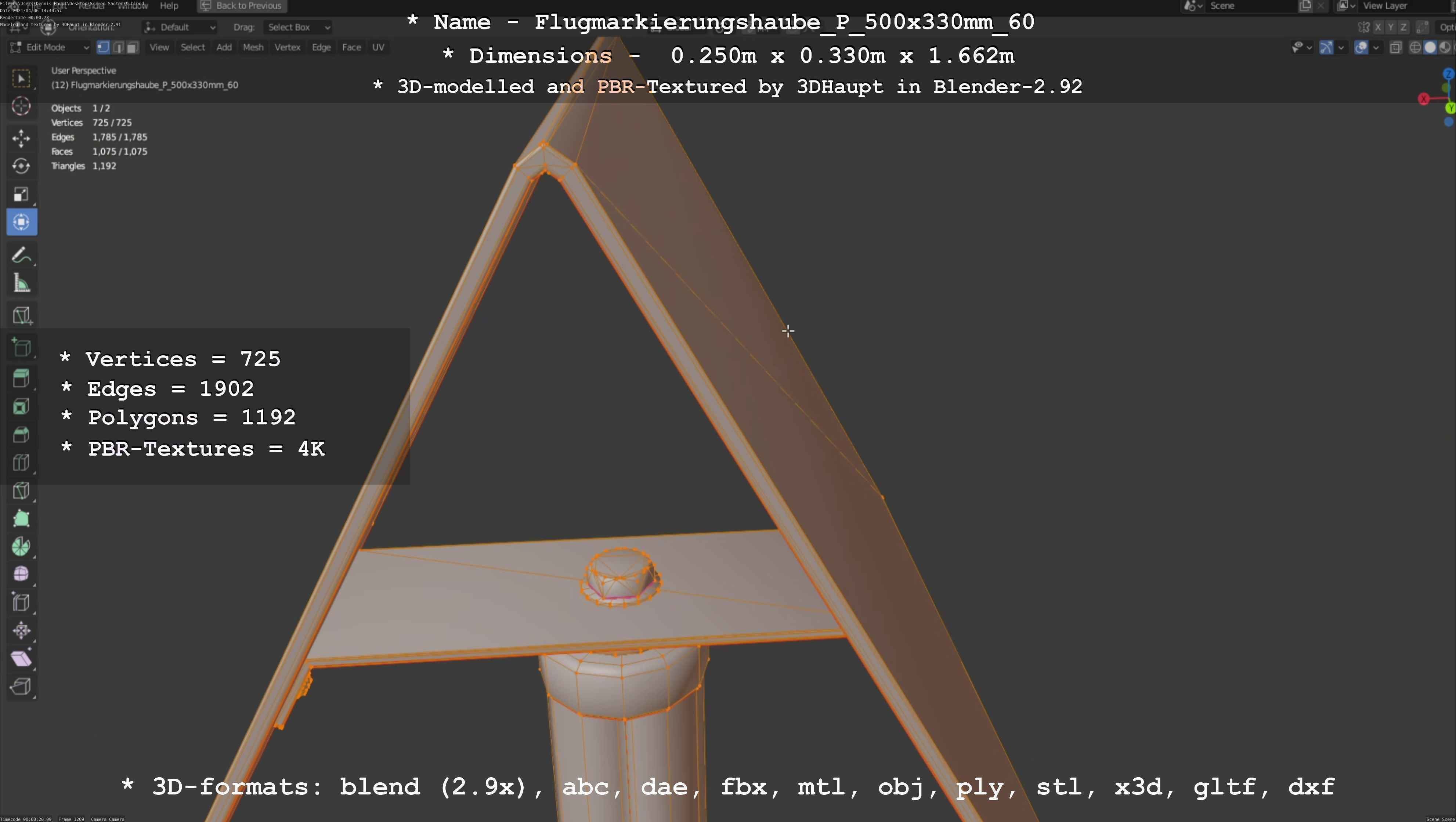This screenshot has width=1456, height=822.
Task: Open the Edit Mode dropdown
Action: (50, 47)
